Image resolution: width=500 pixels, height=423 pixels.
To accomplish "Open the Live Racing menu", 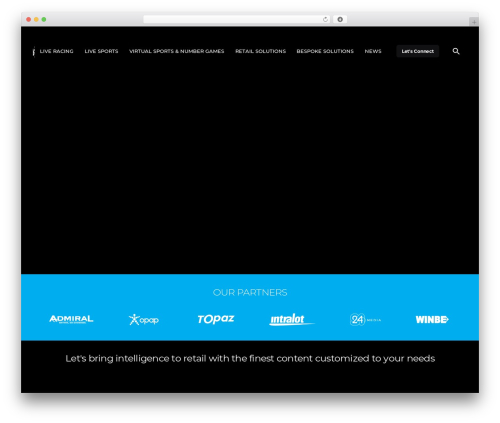I will tap(57, 51).
